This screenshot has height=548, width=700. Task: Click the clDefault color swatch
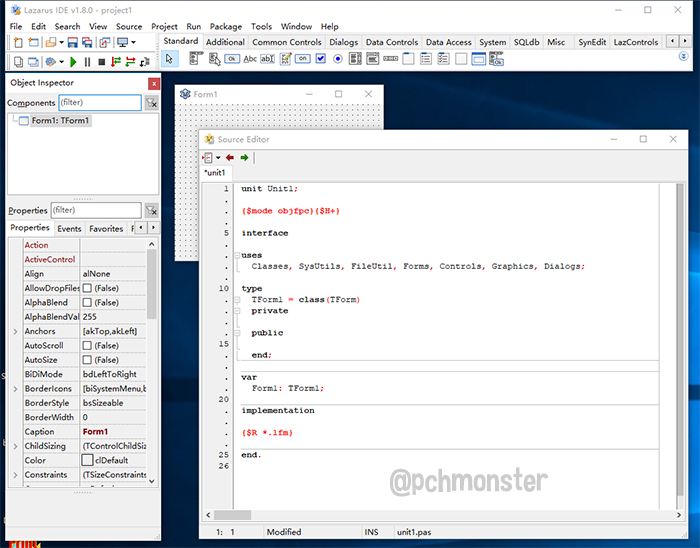click(88, 460)
